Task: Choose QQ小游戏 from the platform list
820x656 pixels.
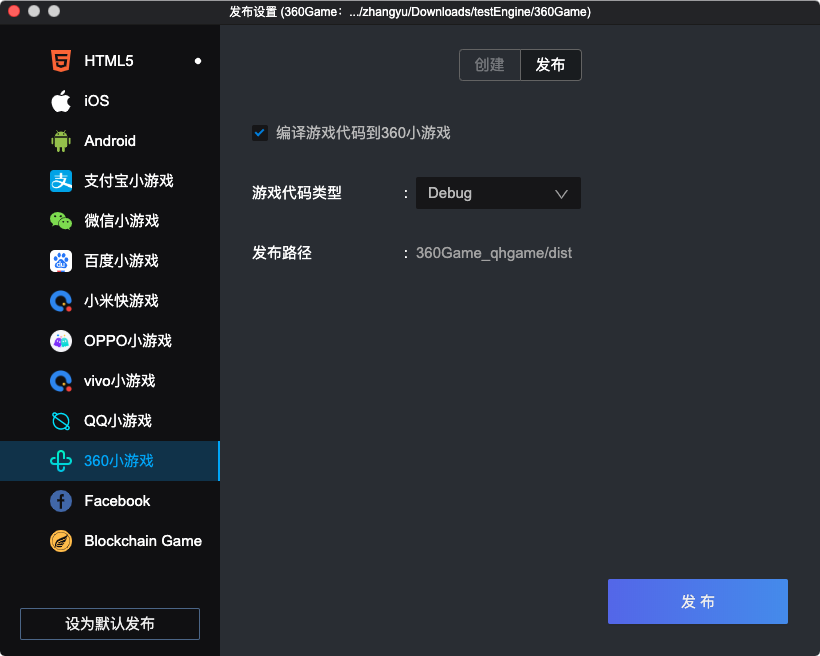Action: [117, 421]
